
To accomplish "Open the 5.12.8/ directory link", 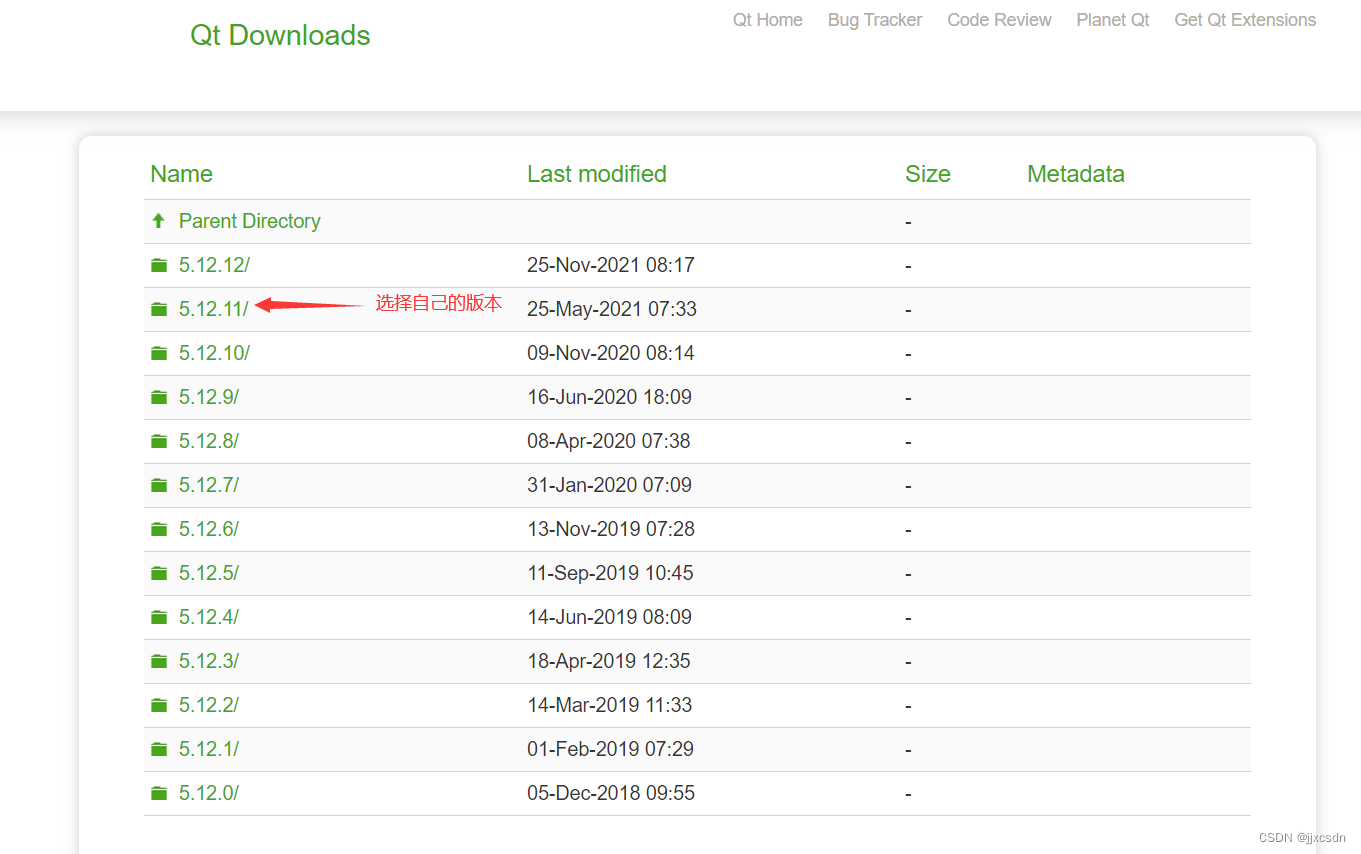I will coord(209,441).
